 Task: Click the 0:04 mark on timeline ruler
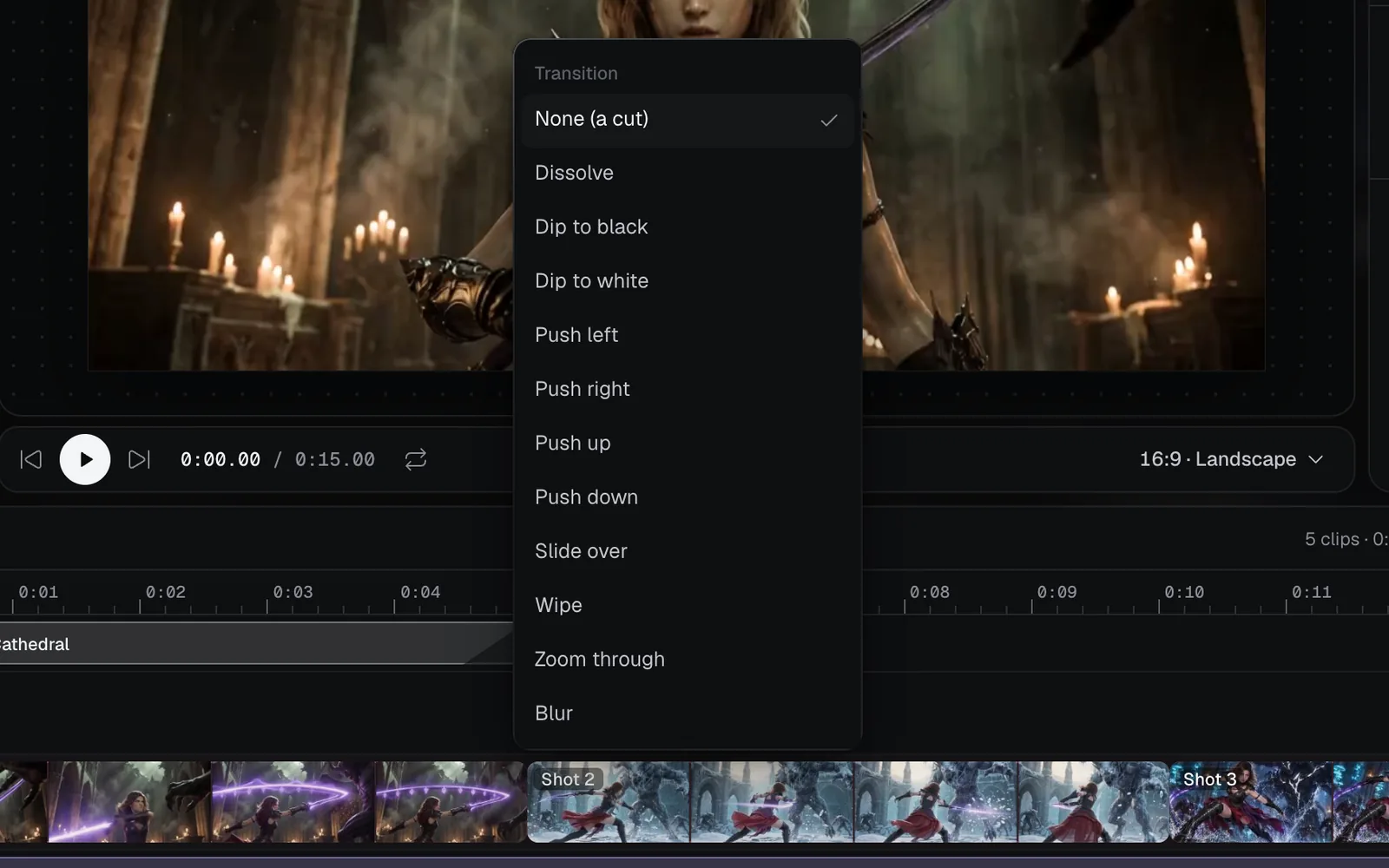click(x=420, y=593)
